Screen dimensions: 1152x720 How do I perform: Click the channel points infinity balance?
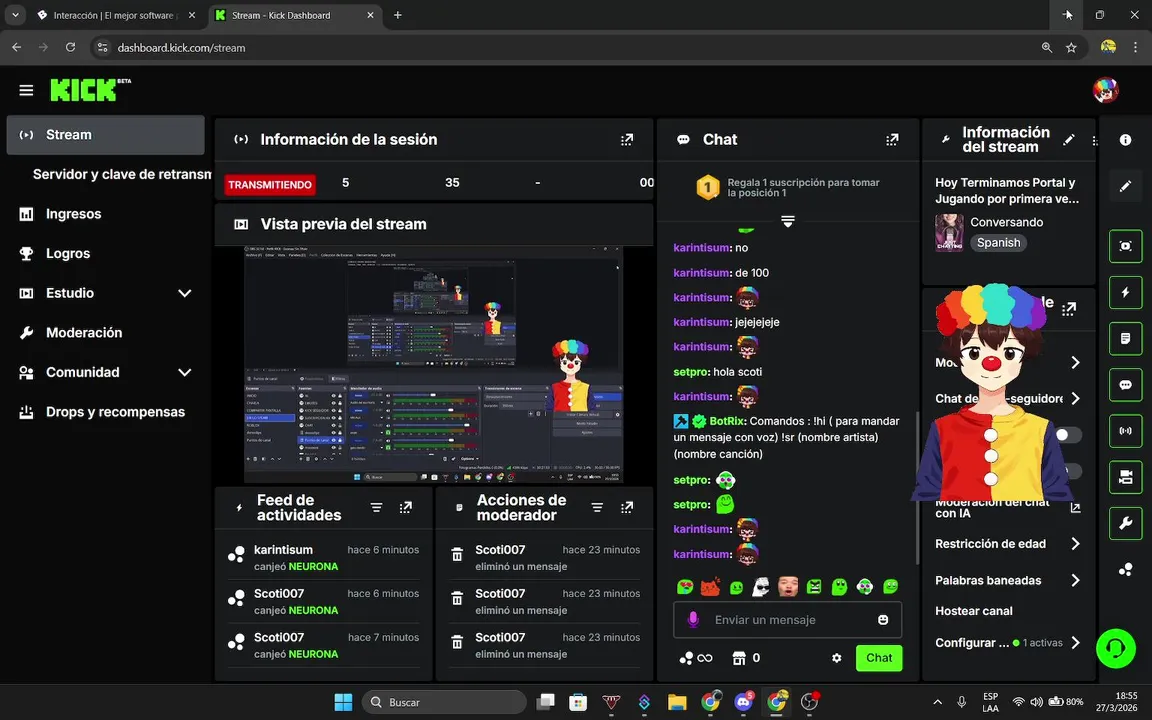point(696,658)
